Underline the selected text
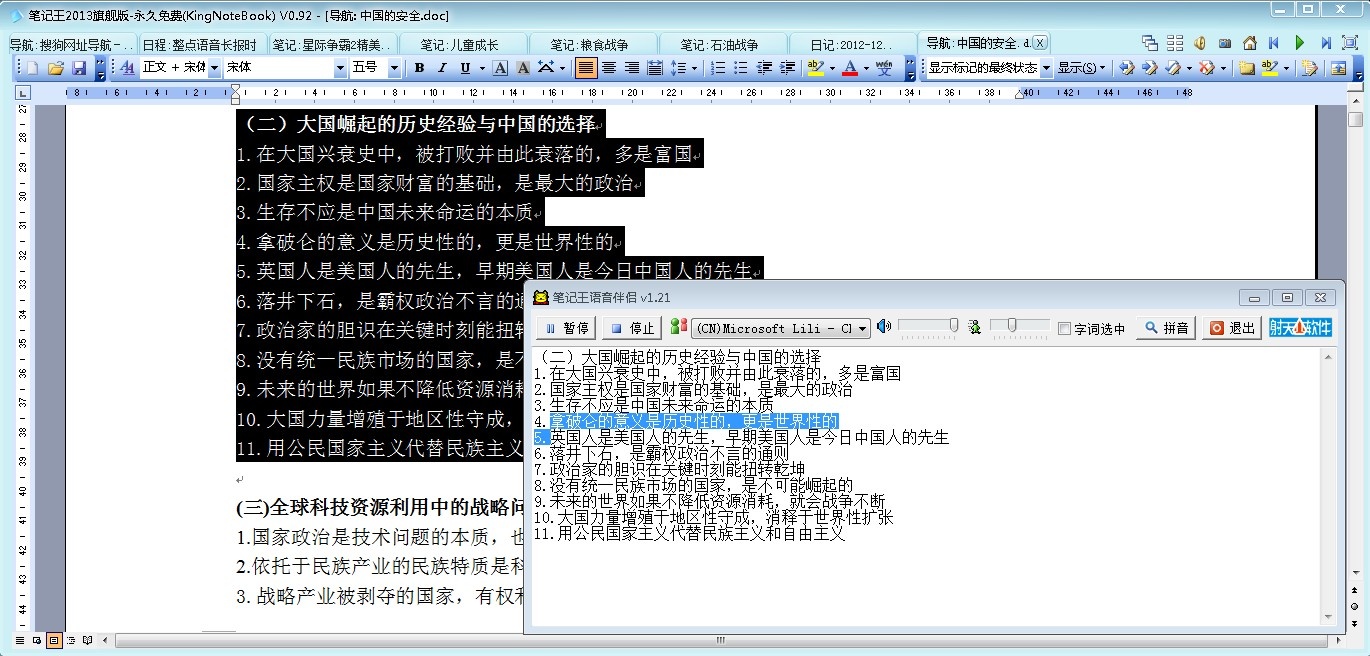Screen dimensions: 1370x656 point(465,68)
